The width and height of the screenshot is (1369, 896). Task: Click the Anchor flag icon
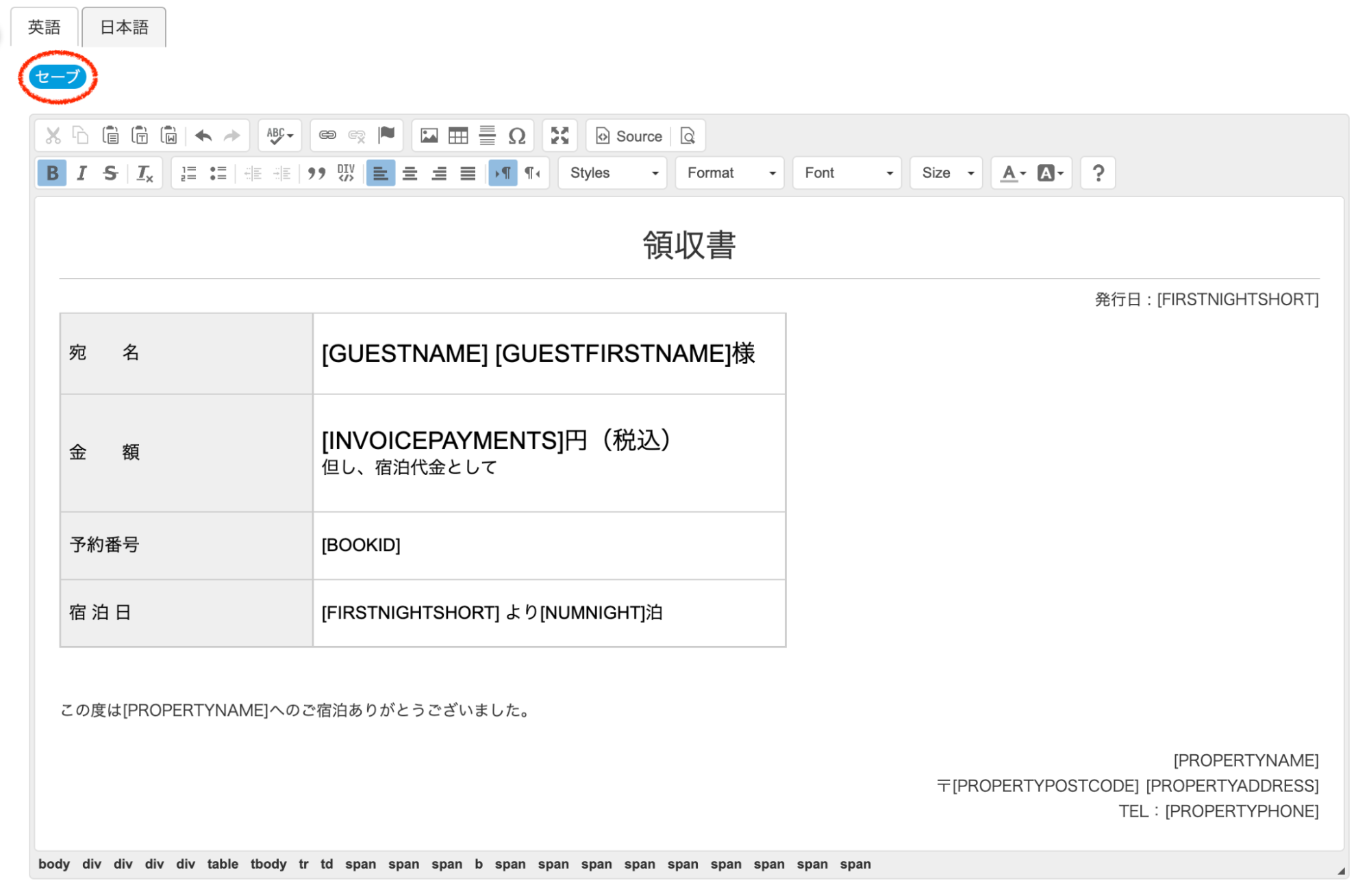387,135
